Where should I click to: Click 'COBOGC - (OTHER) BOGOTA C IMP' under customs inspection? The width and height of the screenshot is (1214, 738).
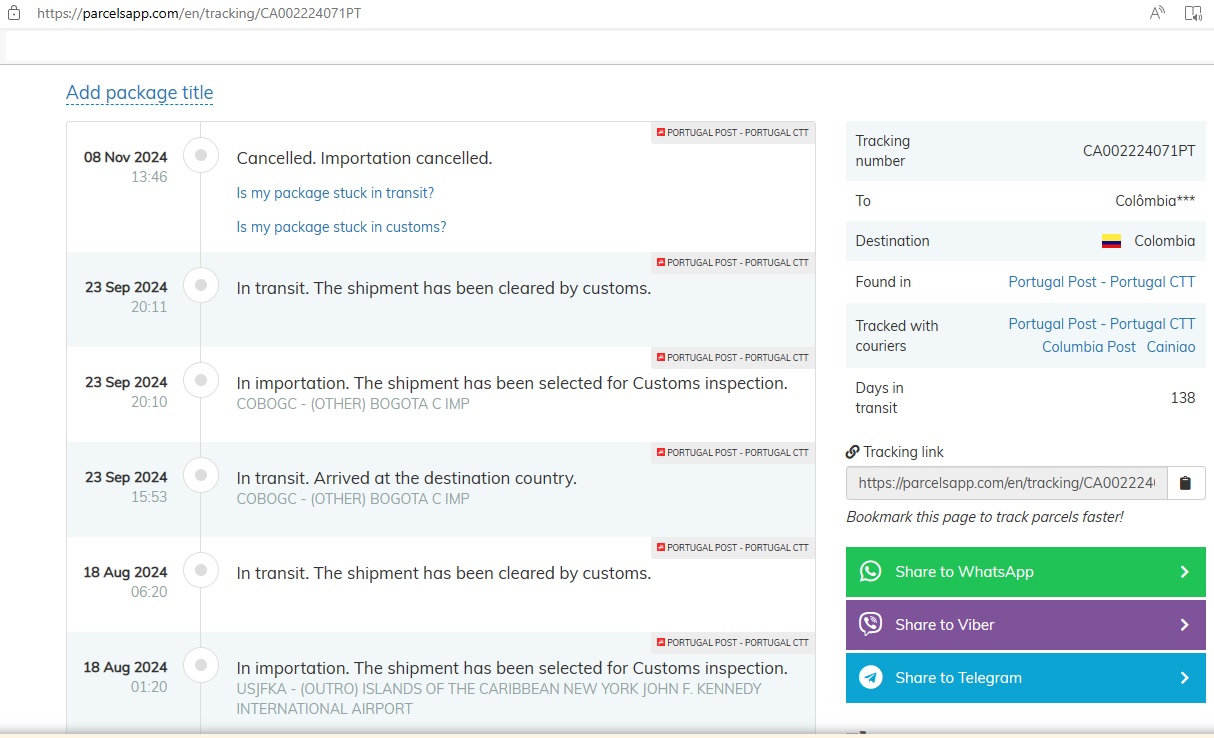[x=353, y=404]
